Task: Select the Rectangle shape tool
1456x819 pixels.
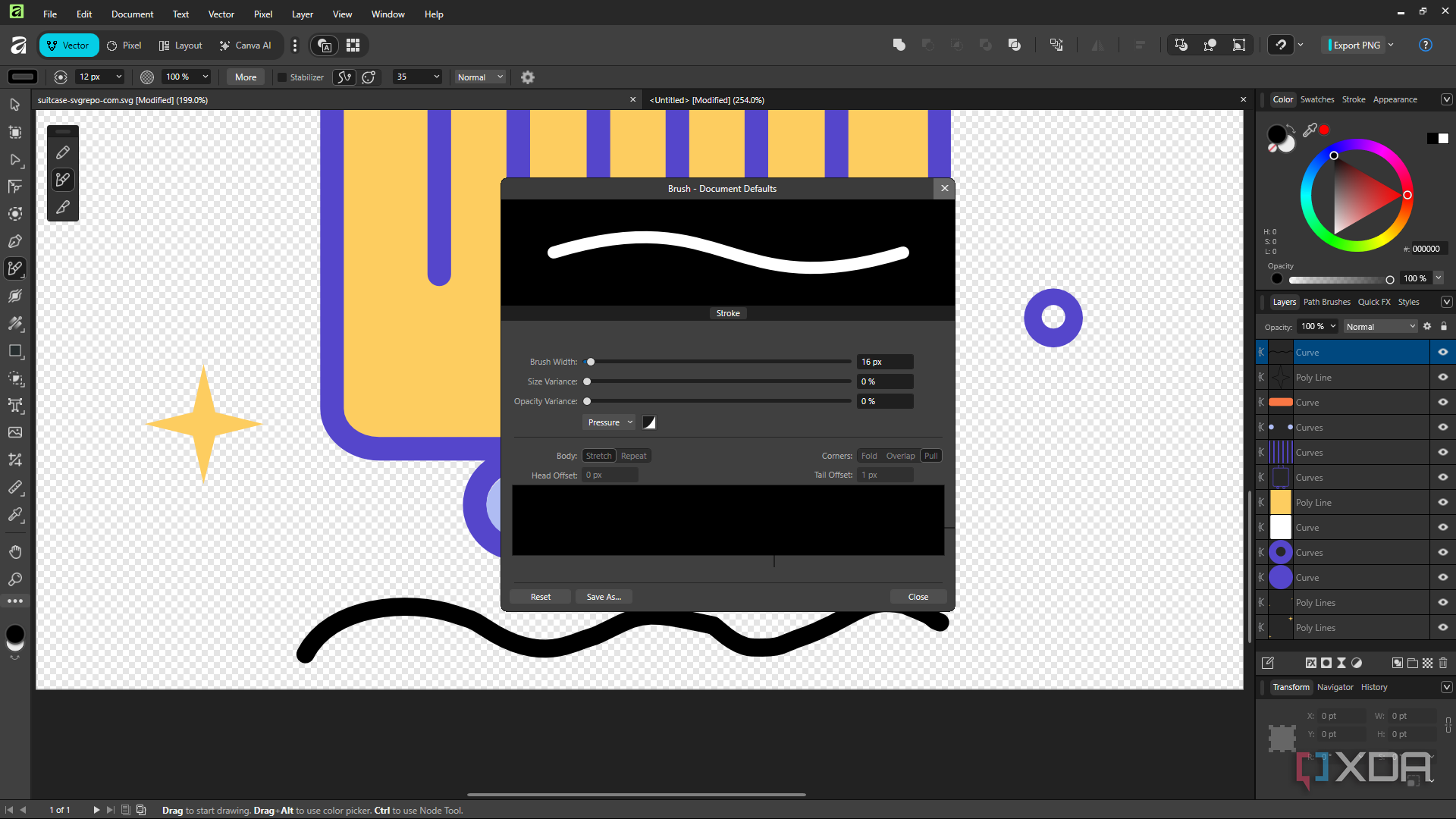Action: [14, 350]
